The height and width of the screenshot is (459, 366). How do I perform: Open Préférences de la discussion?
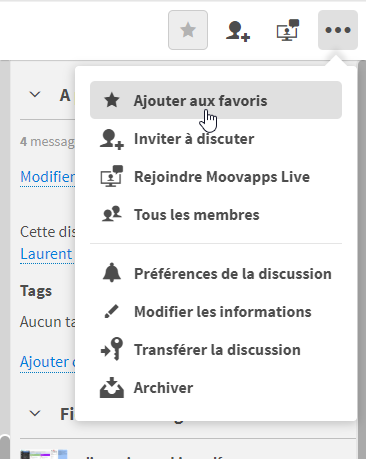pyautogui.click(x=216, y=274)
